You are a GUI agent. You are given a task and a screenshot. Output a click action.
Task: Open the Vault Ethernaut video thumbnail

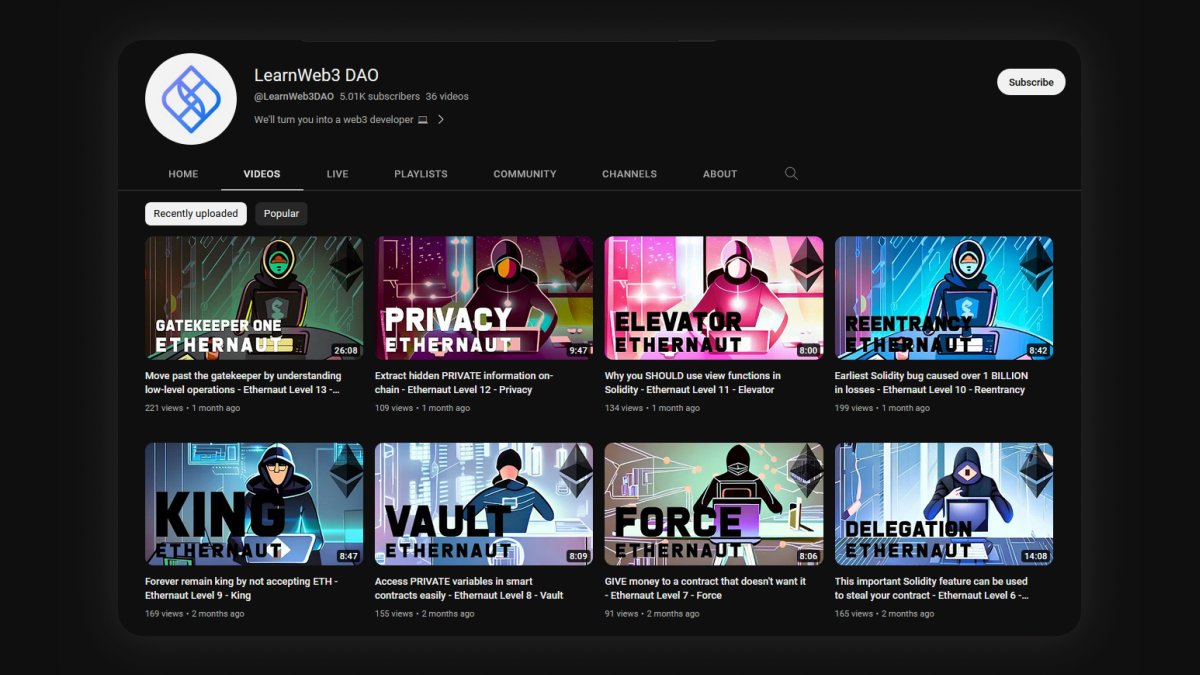484,504
